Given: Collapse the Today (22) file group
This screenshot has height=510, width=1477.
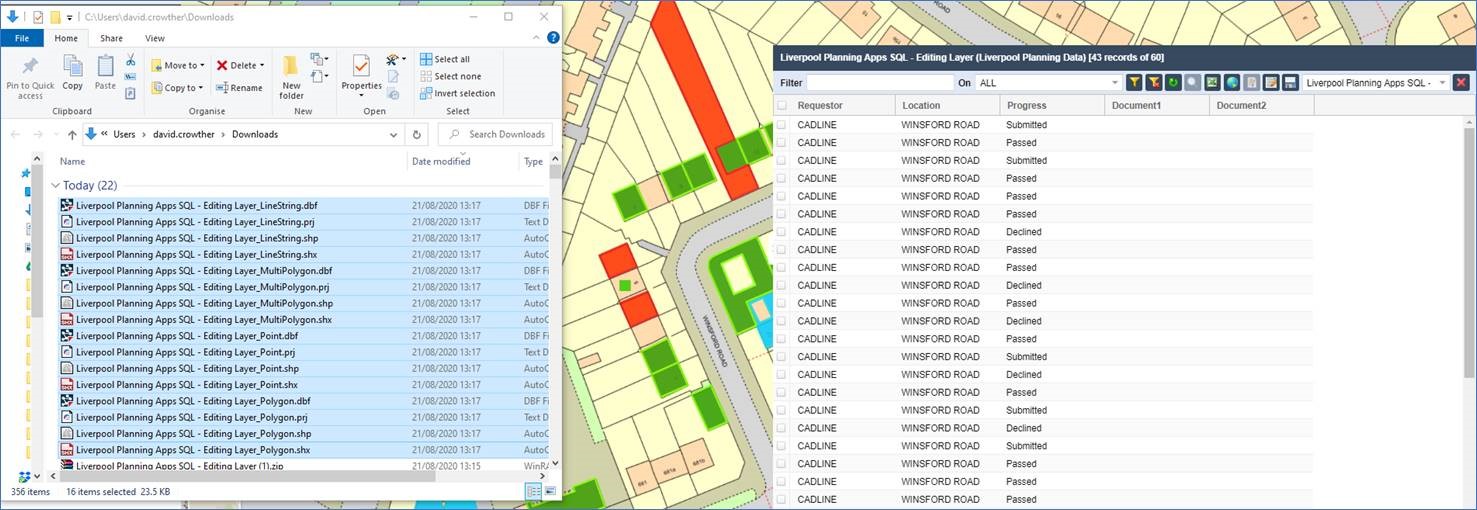Looking at the screenshot, I should tap(56, 186).
